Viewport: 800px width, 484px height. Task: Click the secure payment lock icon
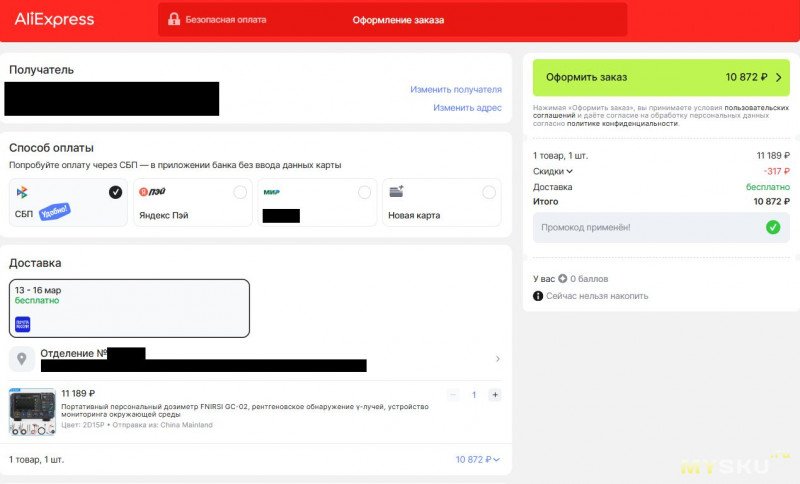[174, 19]
